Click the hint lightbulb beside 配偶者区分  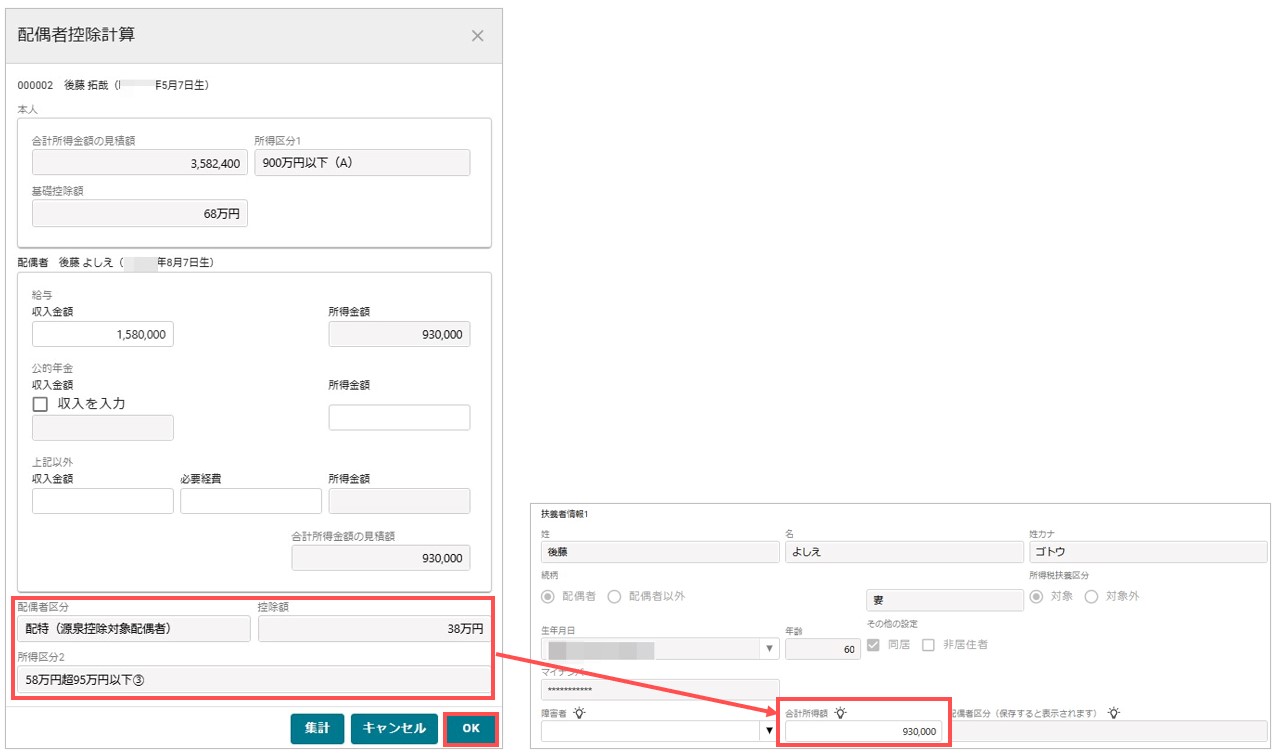(x=1111, y=712)
